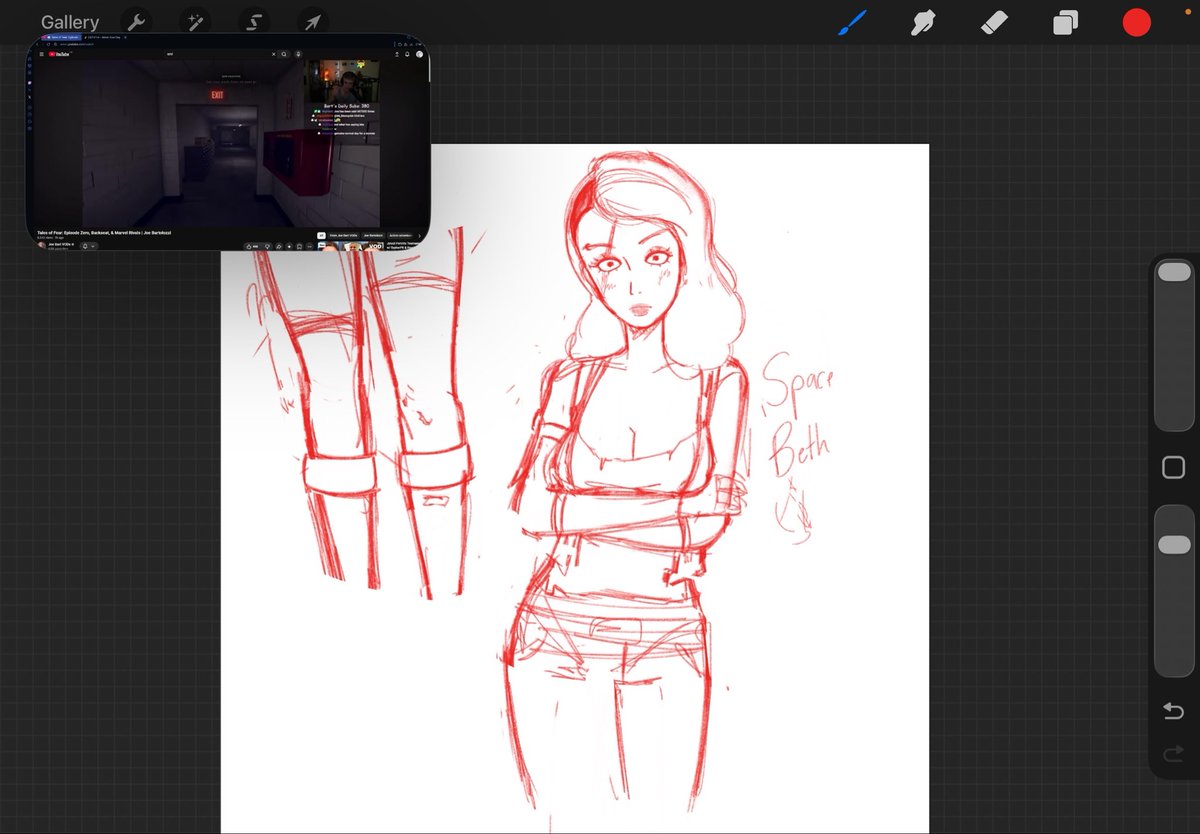Undo the last stroke

tap(1174, 710)
